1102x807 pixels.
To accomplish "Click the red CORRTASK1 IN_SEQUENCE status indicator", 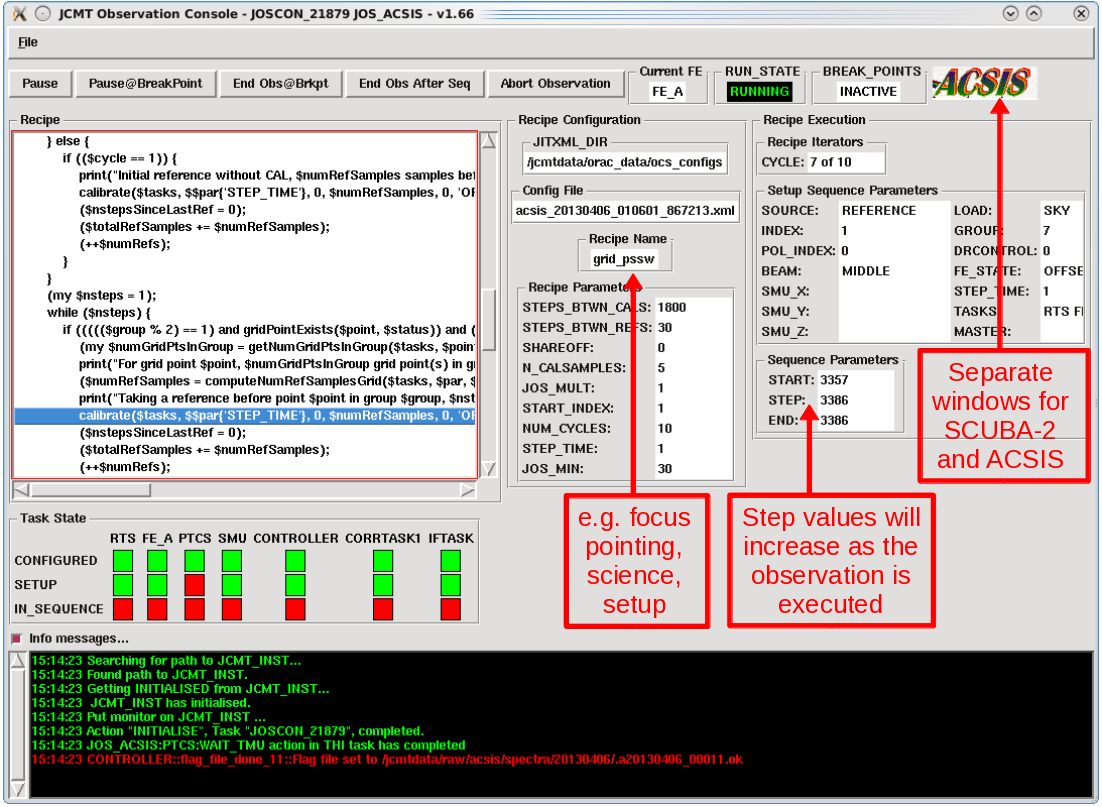I will pos(383,608).
